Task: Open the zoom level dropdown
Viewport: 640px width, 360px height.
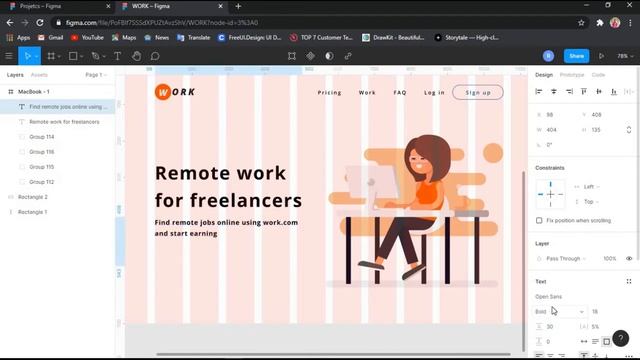Action: [x=625, y=56]
